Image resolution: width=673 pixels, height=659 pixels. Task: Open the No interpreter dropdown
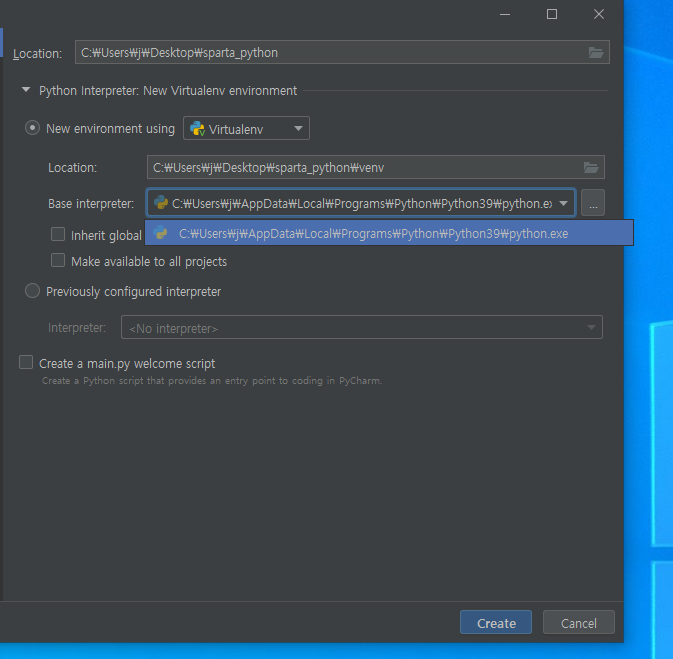(361, 327)
